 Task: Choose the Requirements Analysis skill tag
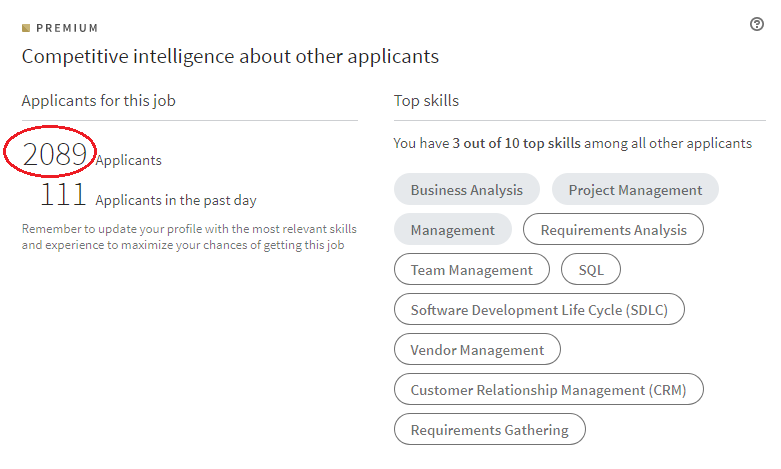pos(613,230)
